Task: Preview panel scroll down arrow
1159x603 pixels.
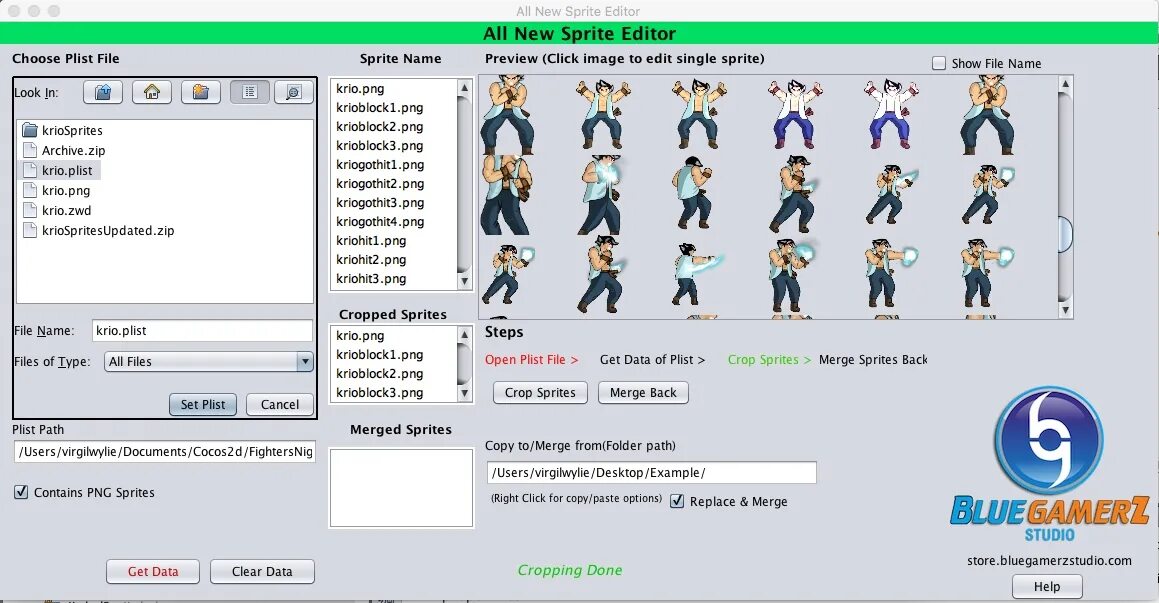Action: click(x=1065, y=311)
